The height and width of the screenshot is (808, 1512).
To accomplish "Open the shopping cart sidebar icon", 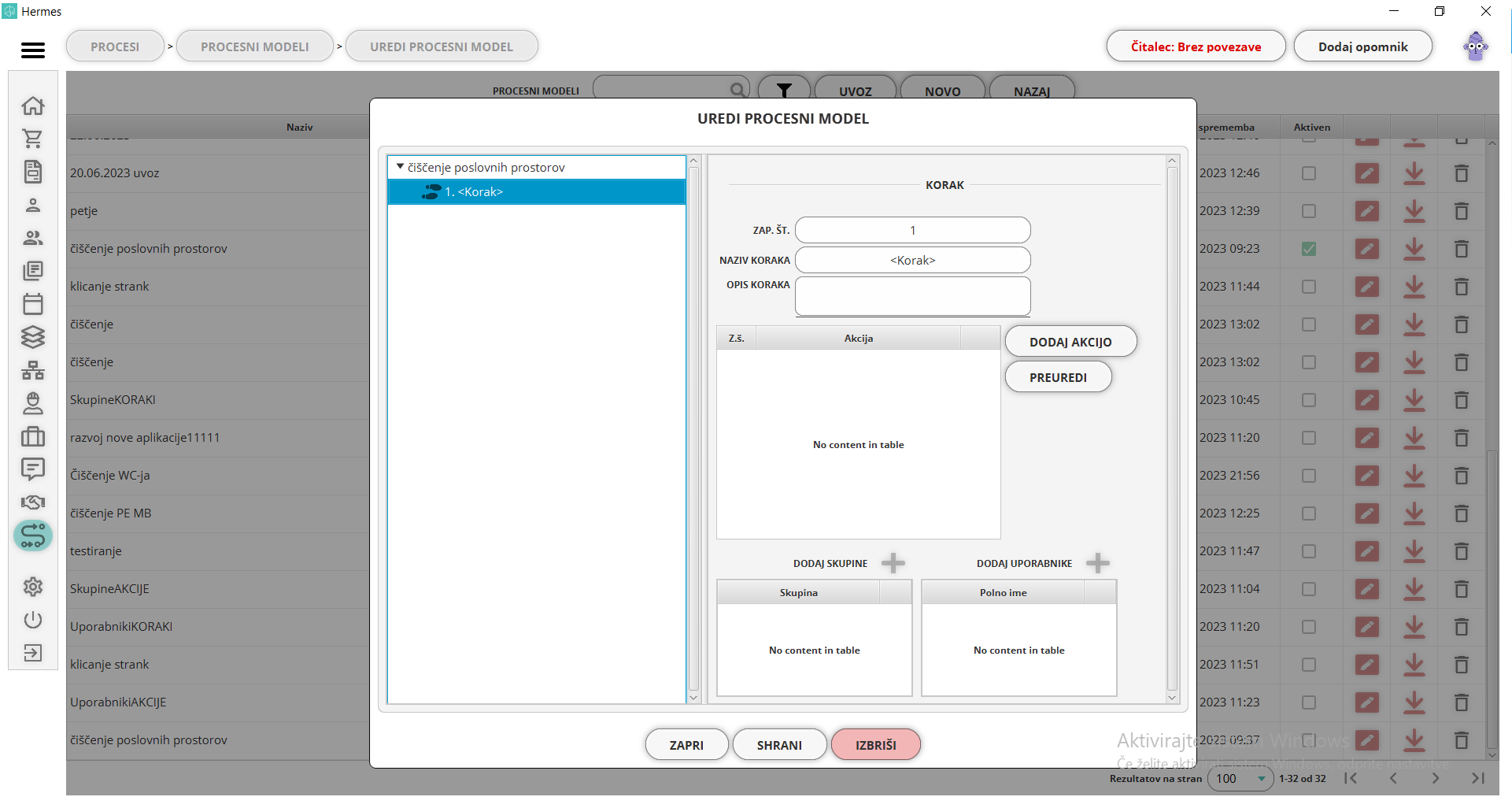I will (x=33, y=139).
